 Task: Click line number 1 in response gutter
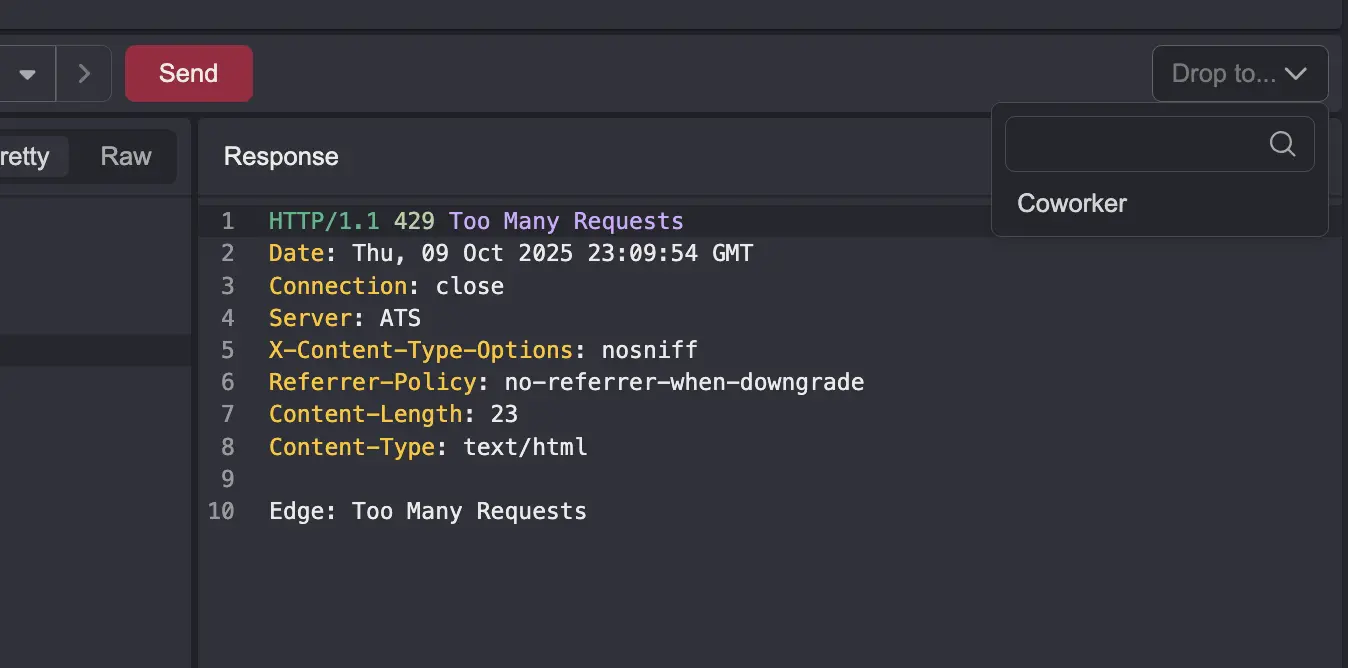coord(227,221)
